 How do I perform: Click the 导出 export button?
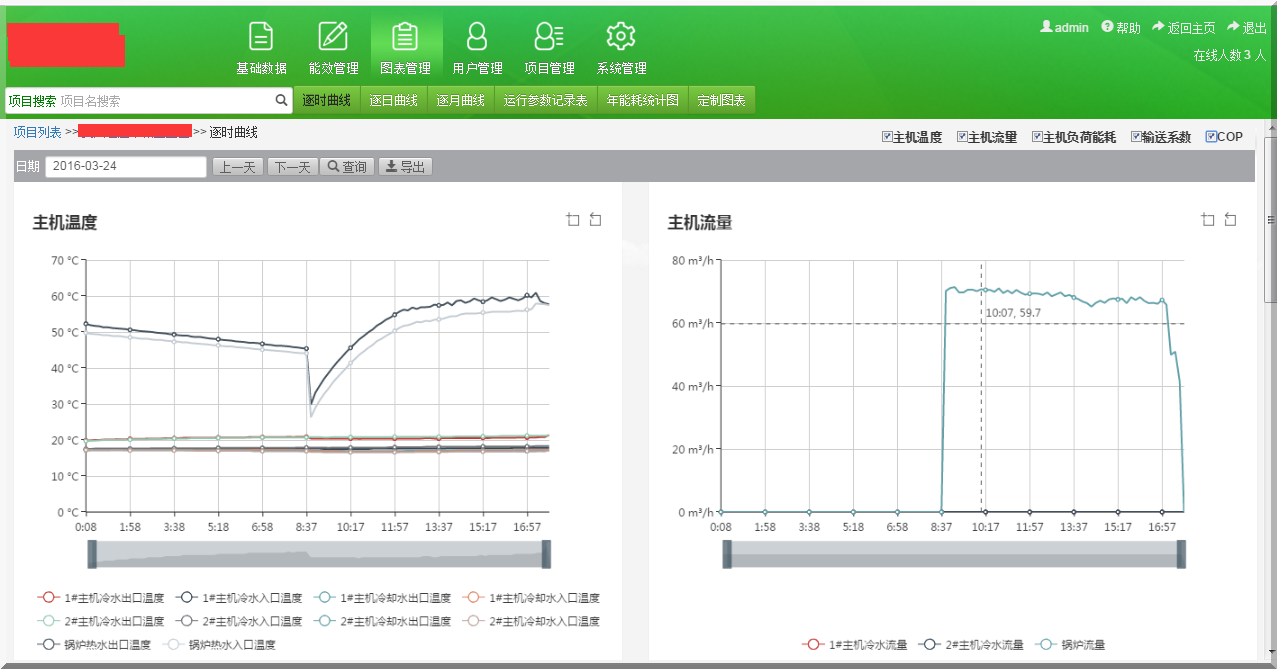coord(404,166)
